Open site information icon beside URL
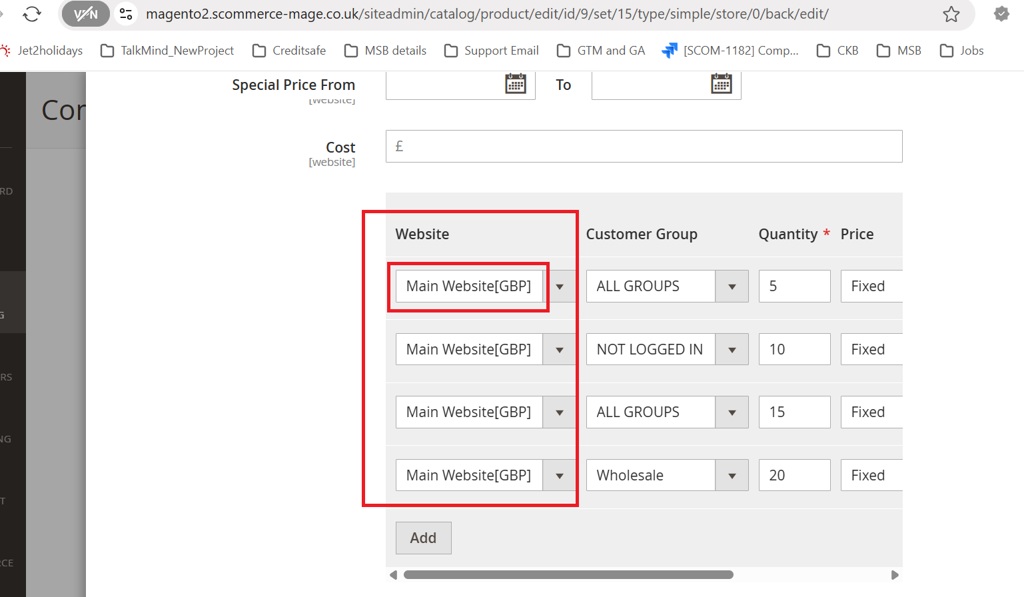Screen dimensions: 1024x597 click(x=126, y=14)
